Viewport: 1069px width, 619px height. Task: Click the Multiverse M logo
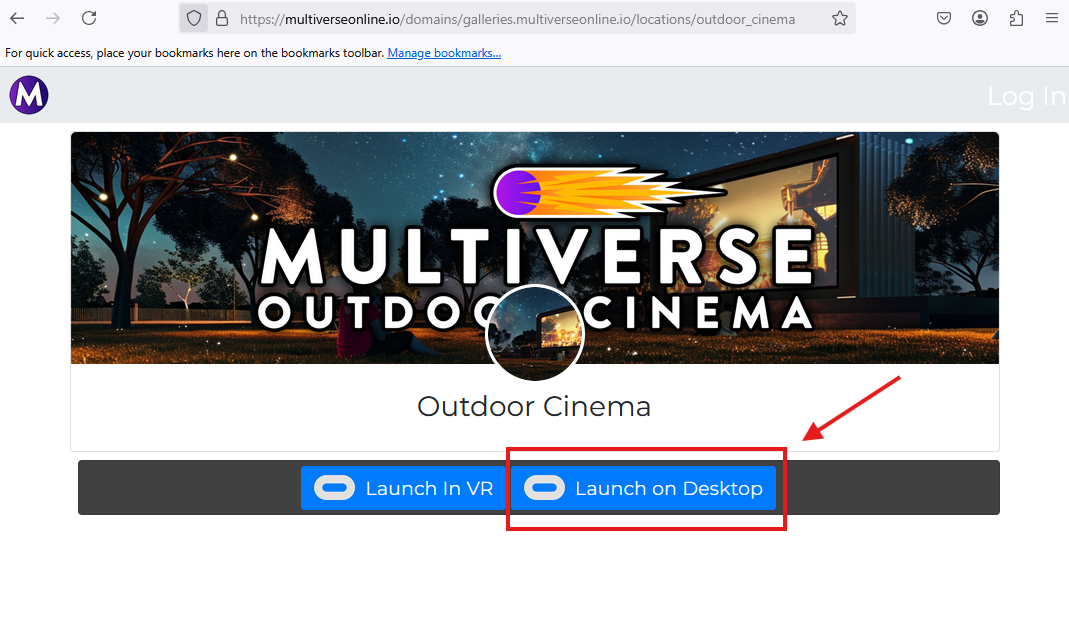click(28, 94)
